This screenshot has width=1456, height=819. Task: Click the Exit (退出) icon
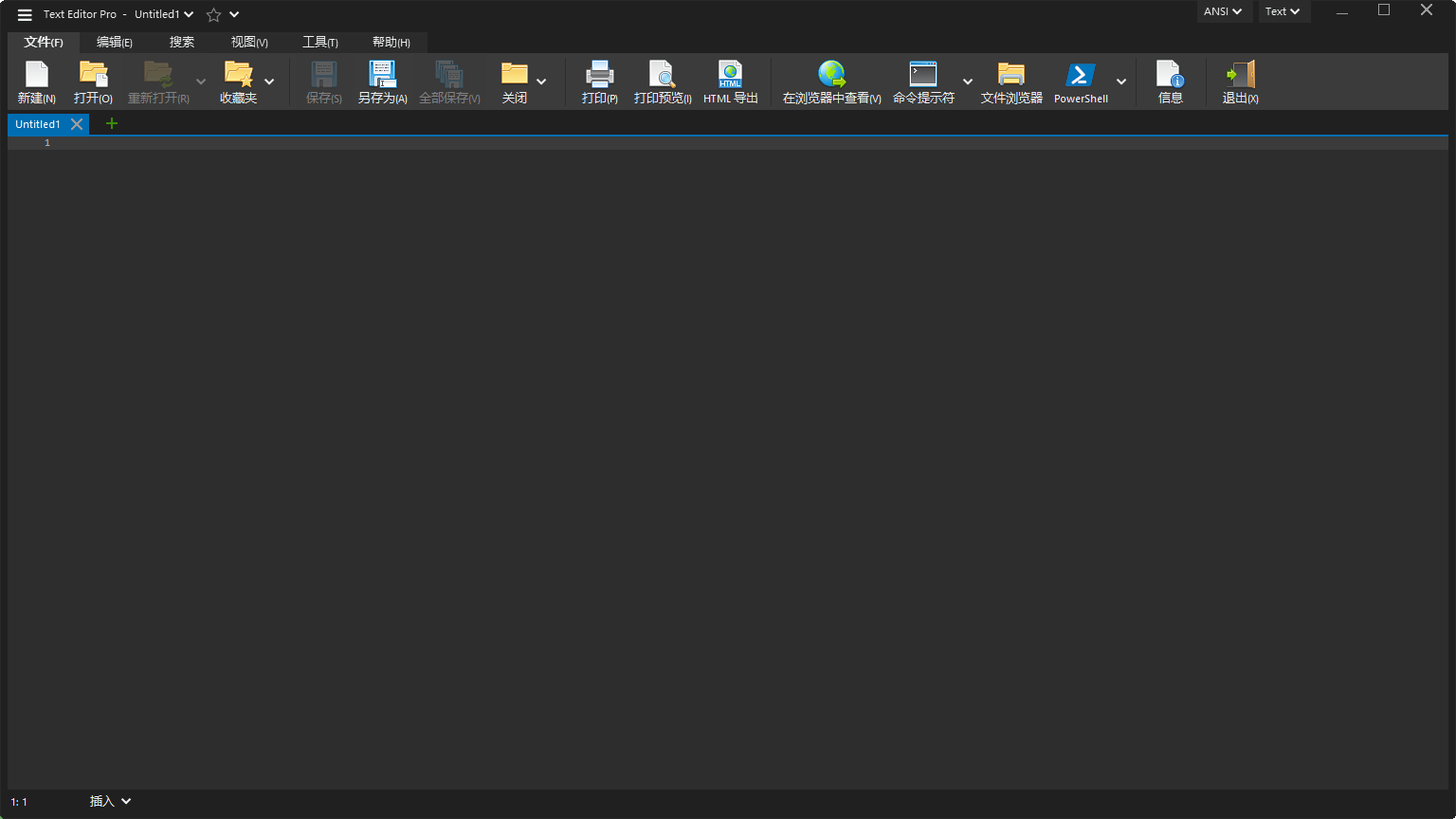click(1240, 76)
